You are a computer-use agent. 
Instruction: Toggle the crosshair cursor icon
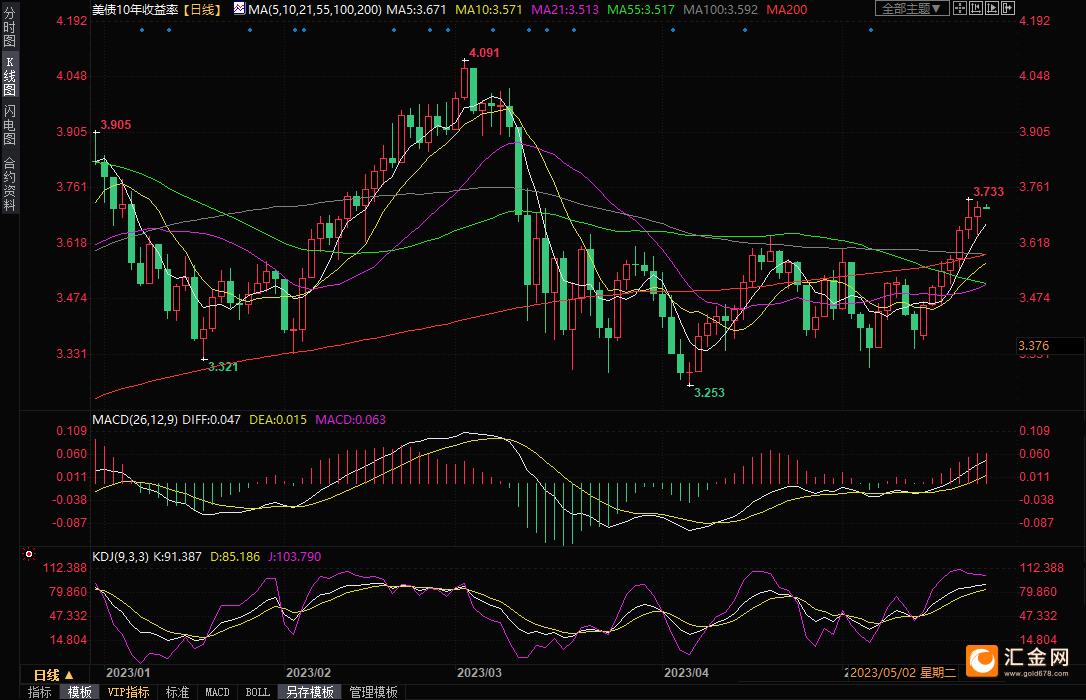(960, 8)
